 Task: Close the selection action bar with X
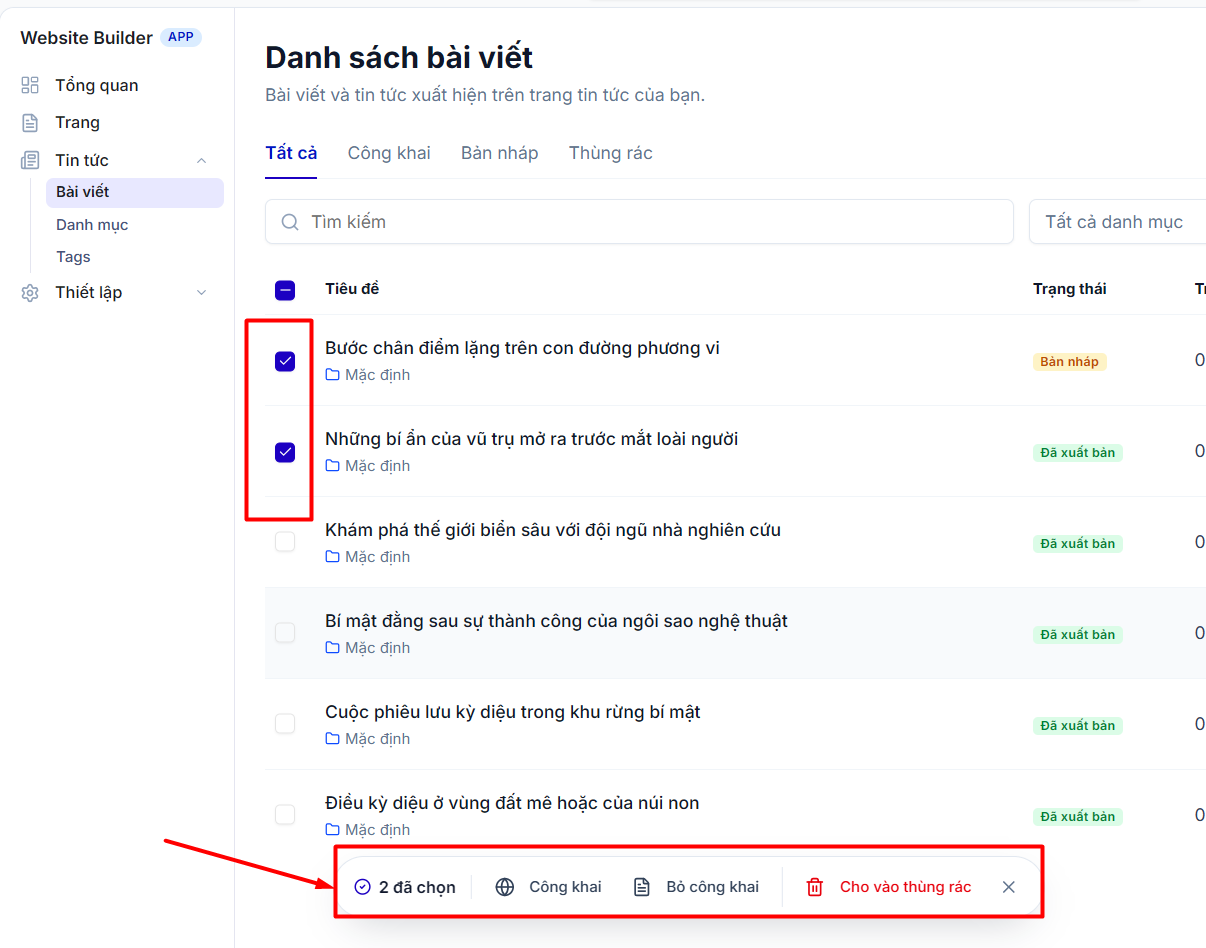(x=1009, y=887)
